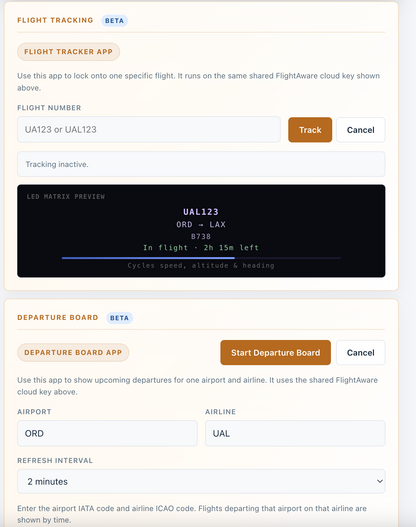The width and height of the screenshot is (416, 527).
Task: Open the Refresh Interval dropdown
Action: [x=201, y=481]
